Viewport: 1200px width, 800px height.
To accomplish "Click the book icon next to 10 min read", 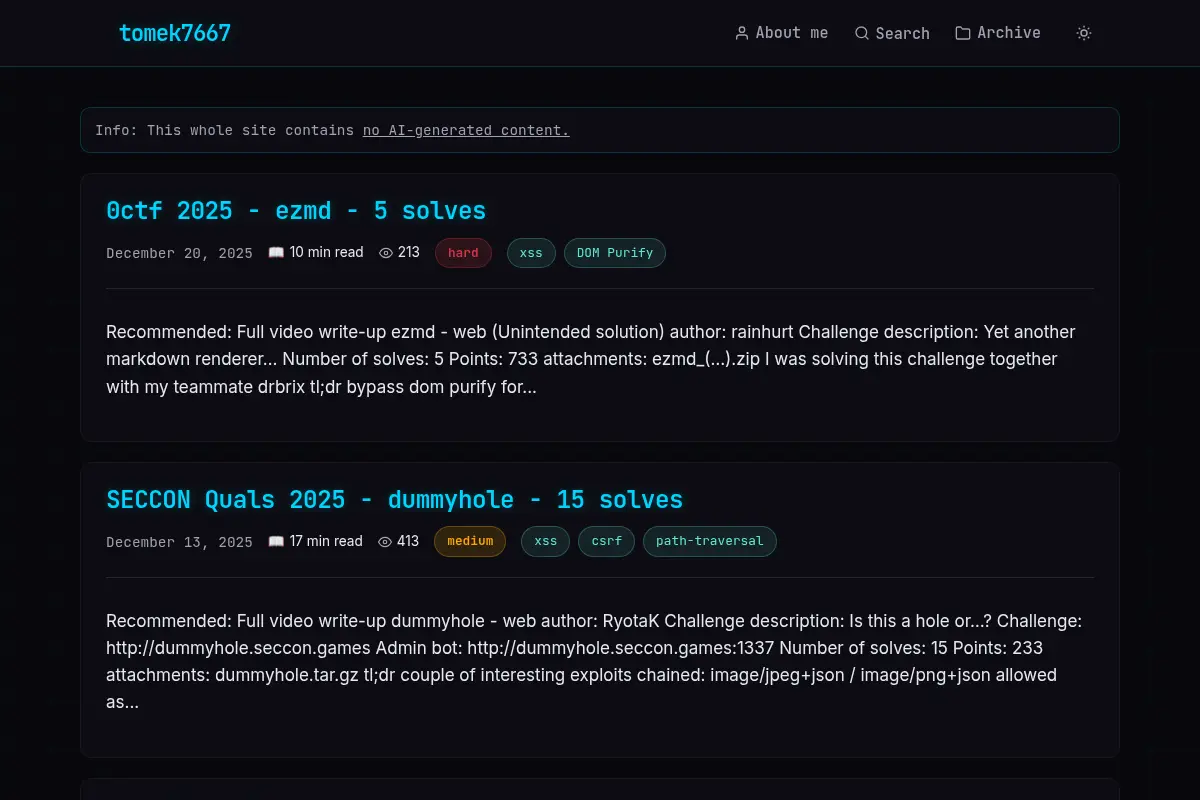I will [x=276, y=253].
